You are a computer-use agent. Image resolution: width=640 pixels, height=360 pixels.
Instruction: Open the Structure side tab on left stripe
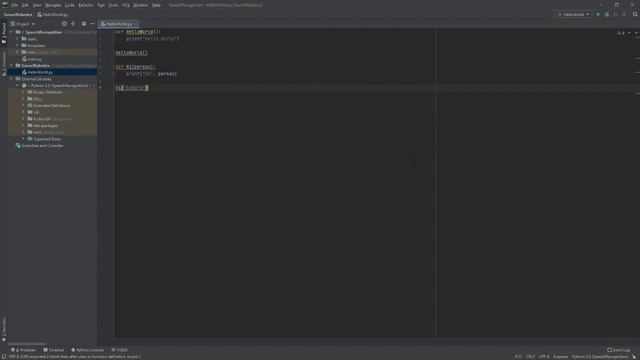pyautogui.click(x=4, y=63)
